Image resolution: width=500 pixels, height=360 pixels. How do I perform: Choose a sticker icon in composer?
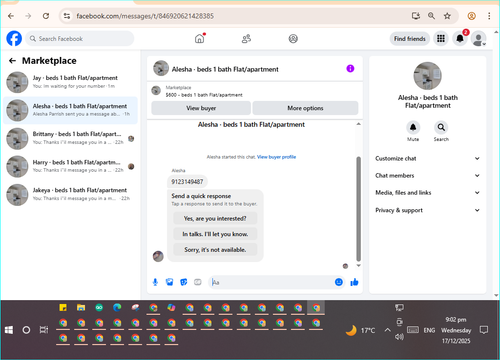(x=184, y=282)
